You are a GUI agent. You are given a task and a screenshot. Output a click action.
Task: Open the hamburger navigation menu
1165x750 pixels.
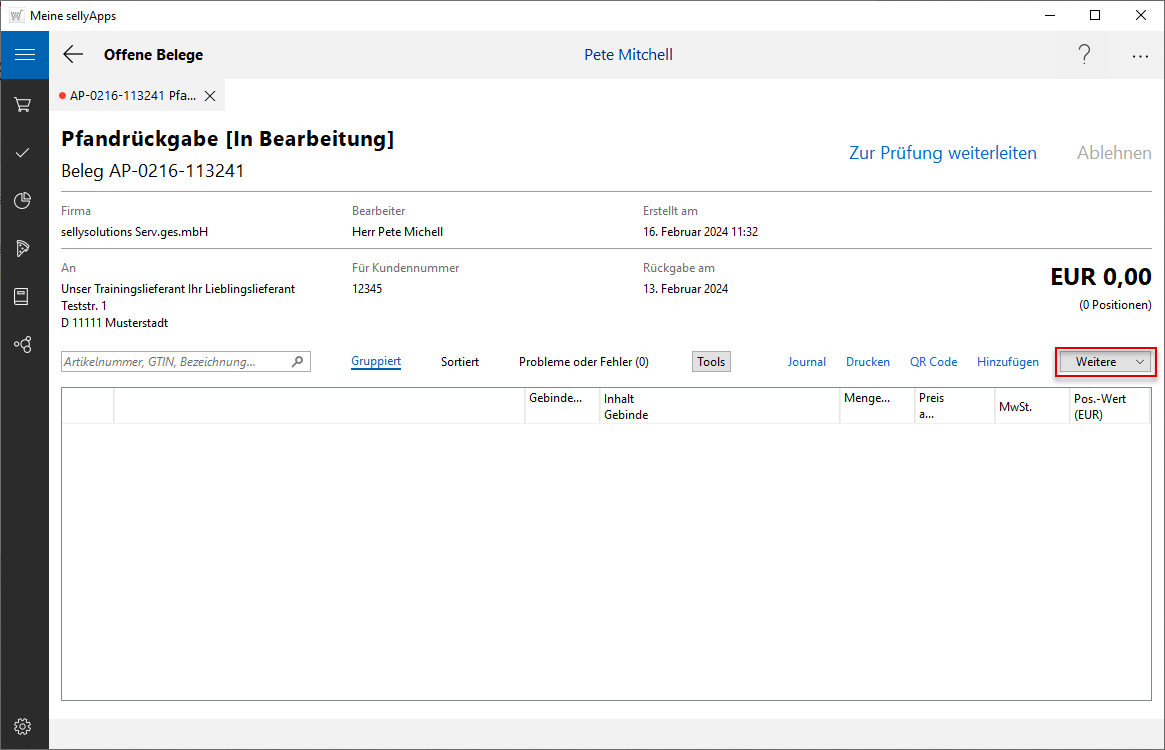(x=24, y=55)
